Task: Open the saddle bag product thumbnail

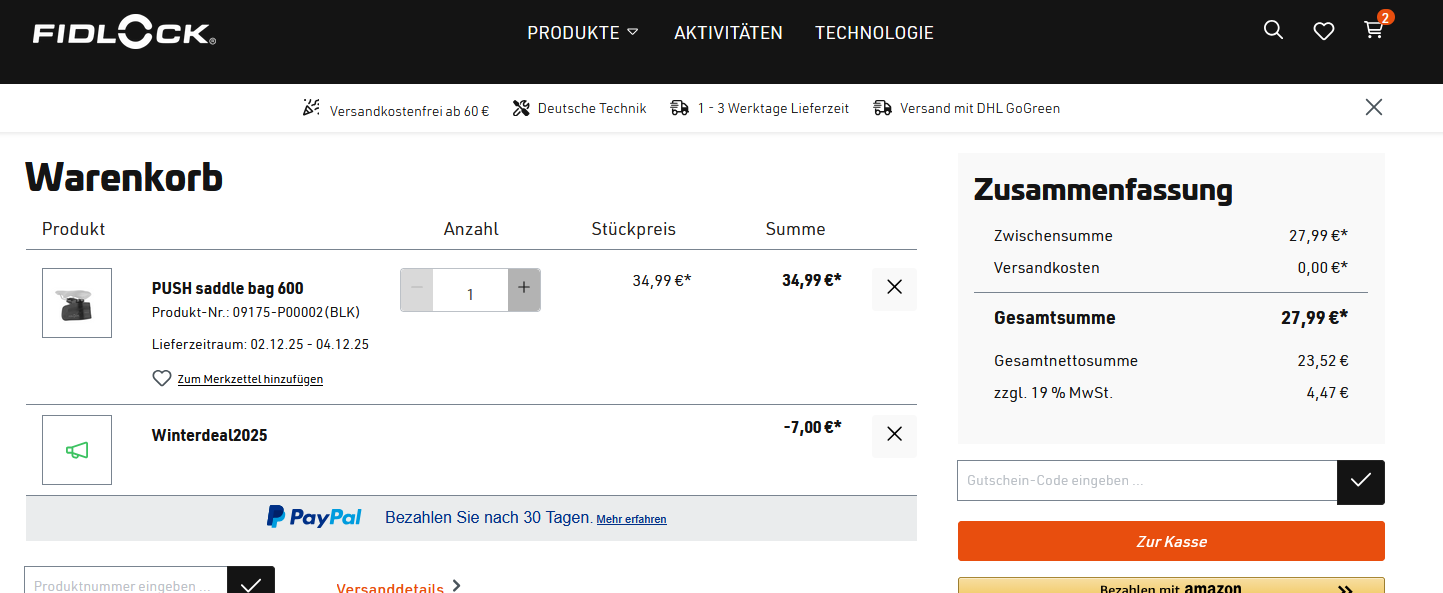Action: click(x=77, y=303)
